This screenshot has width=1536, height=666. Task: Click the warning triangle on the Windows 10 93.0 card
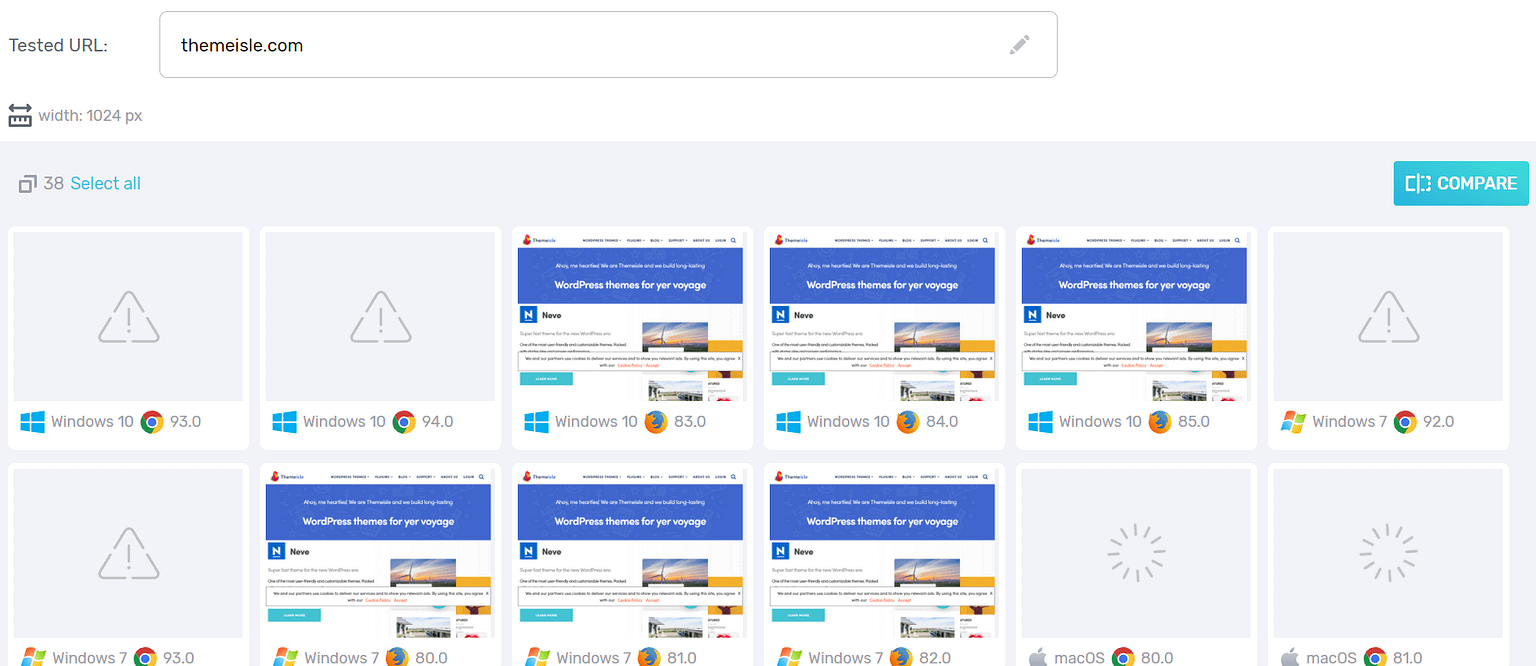pyautogui.click(x=128, y=315)
